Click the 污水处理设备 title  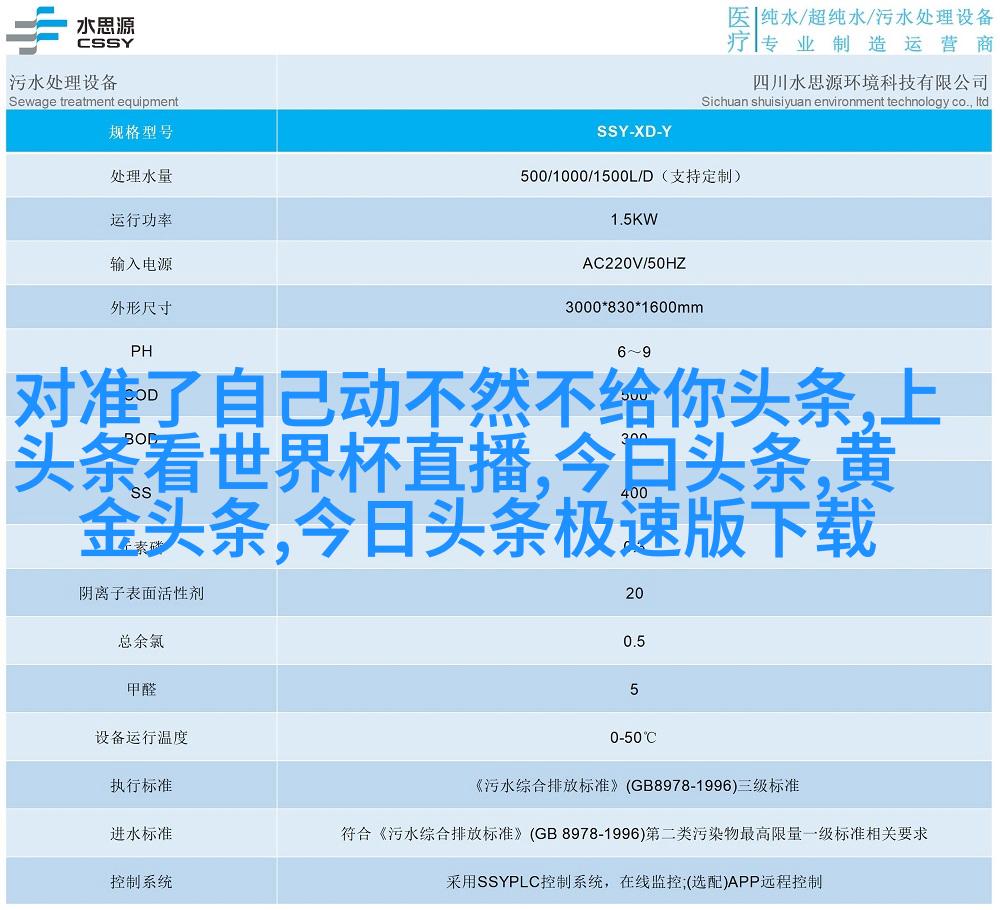click(x=63, y=82)
